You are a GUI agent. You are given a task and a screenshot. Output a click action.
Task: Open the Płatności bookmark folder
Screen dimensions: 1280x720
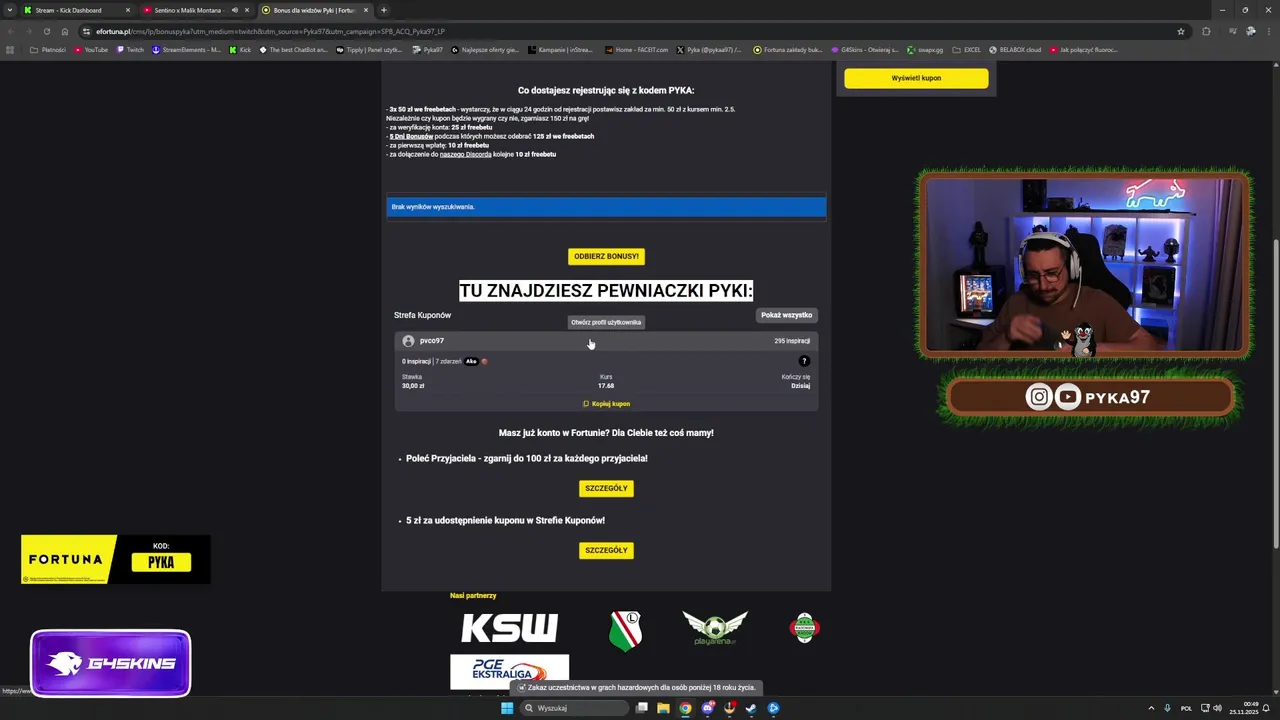(48, 50)
